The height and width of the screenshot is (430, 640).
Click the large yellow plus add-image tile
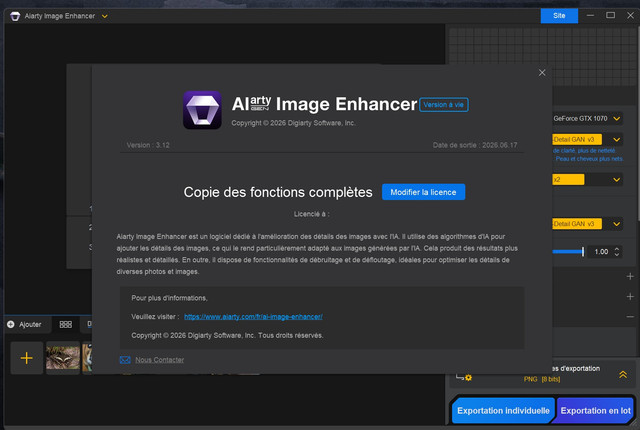[27, 358]
